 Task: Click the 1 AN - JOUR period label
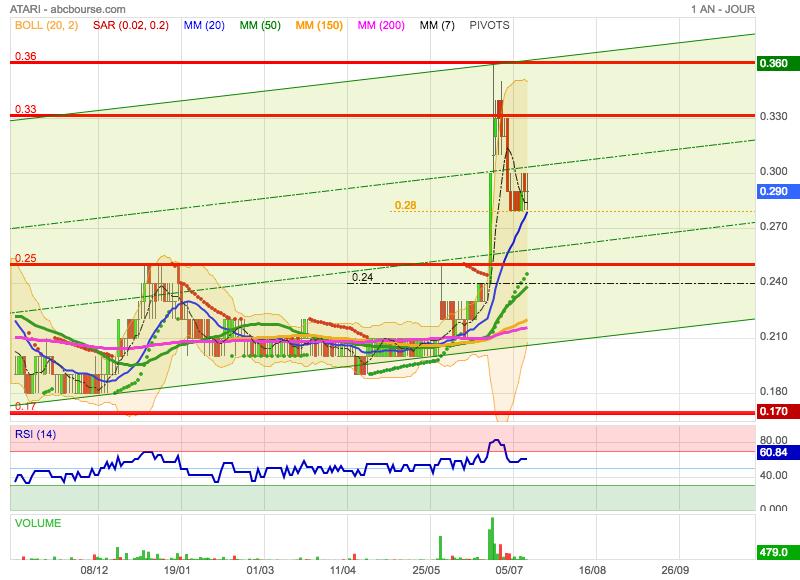723,9
